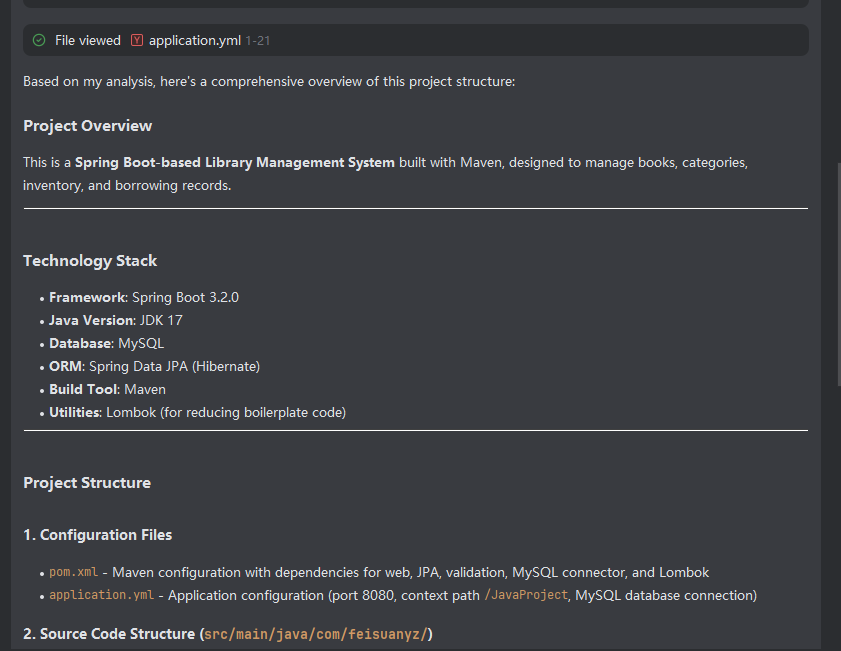The height and width of the screenshot is (651, 841).
Task: Click the 1-21 line range label
Action: click(258, 40)
